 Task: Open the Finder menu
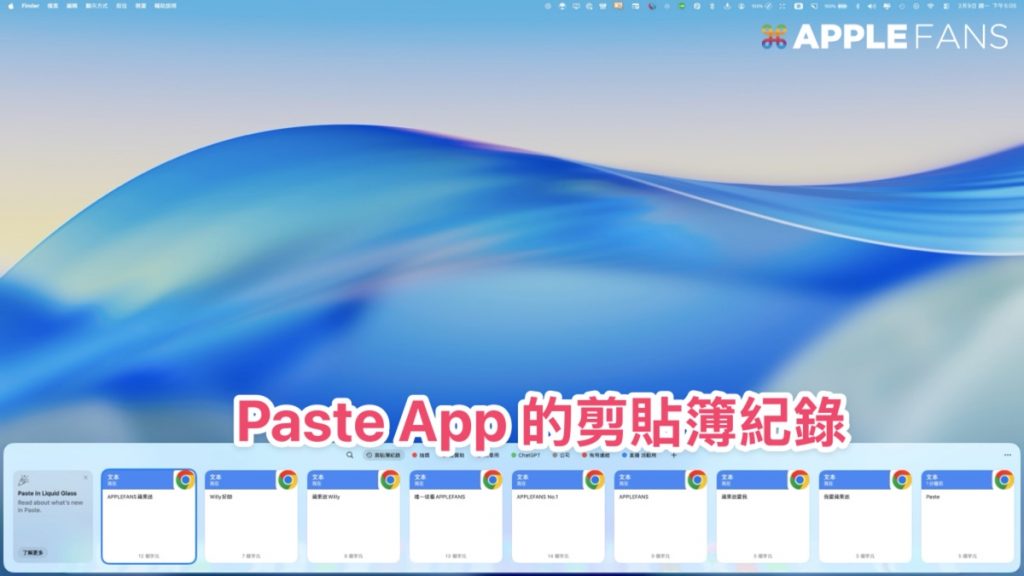point(31,6)
